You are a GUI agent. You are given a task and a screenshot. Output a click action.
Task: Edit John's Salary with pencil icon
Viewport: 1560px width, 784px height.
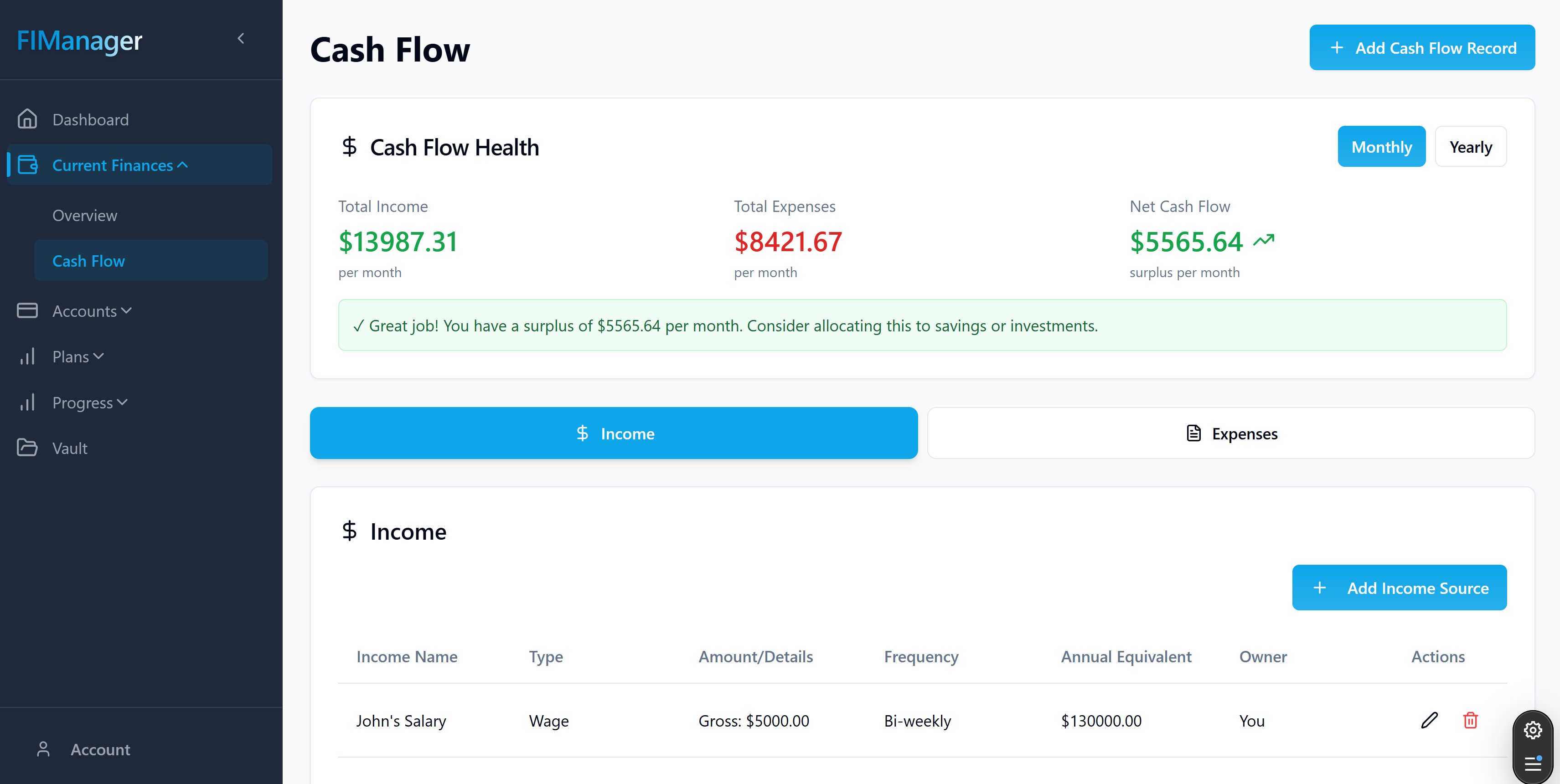tap(1429, 720)
